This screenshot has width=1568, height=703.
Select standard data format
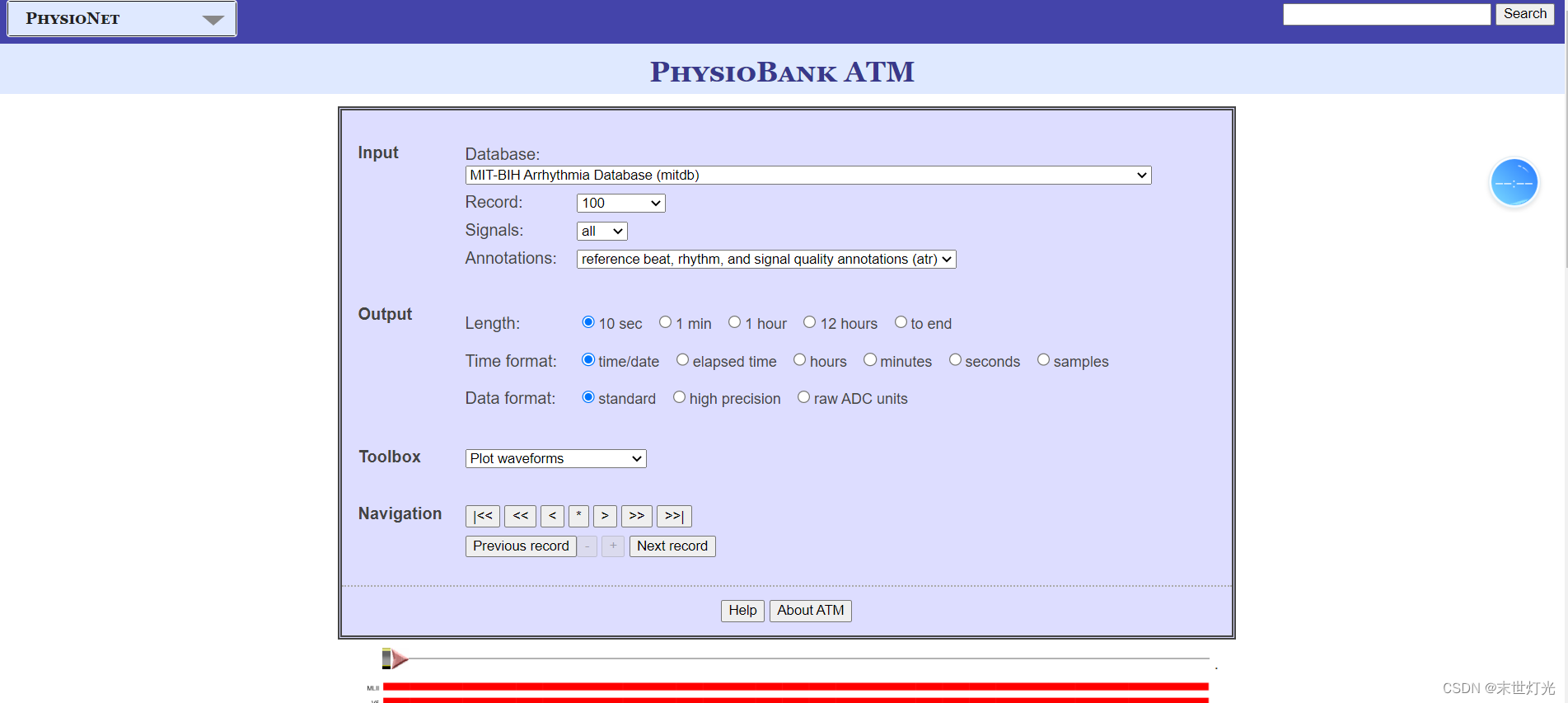(x=588, y=397)
